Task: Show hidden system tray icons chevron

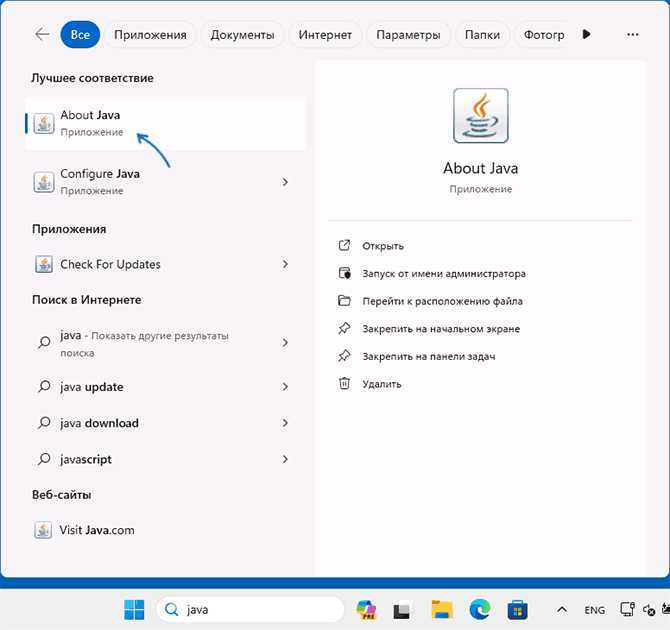Action: click(560, 609)
